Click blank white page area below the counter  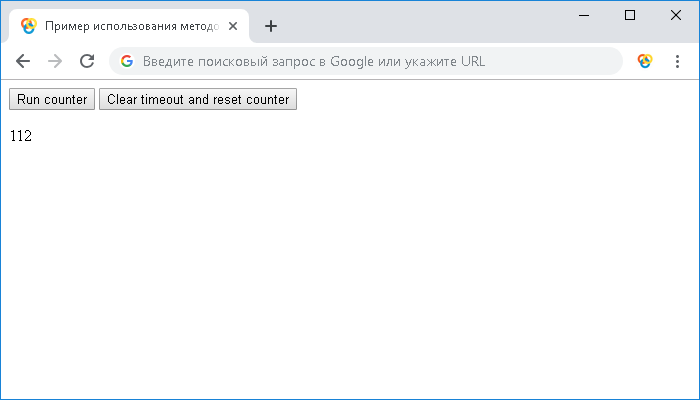350,270
